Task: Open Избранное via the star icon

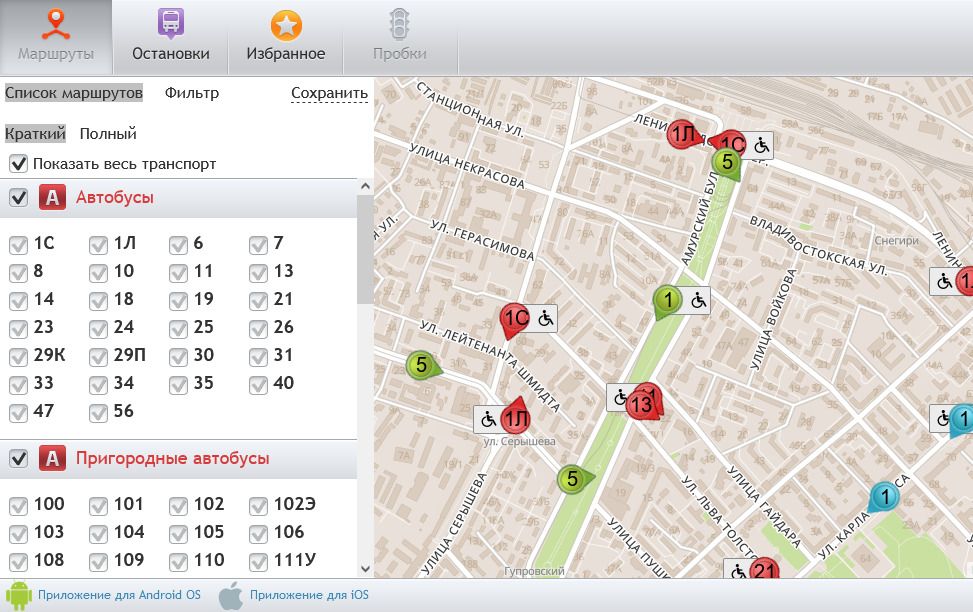Action: coord(286,24)
